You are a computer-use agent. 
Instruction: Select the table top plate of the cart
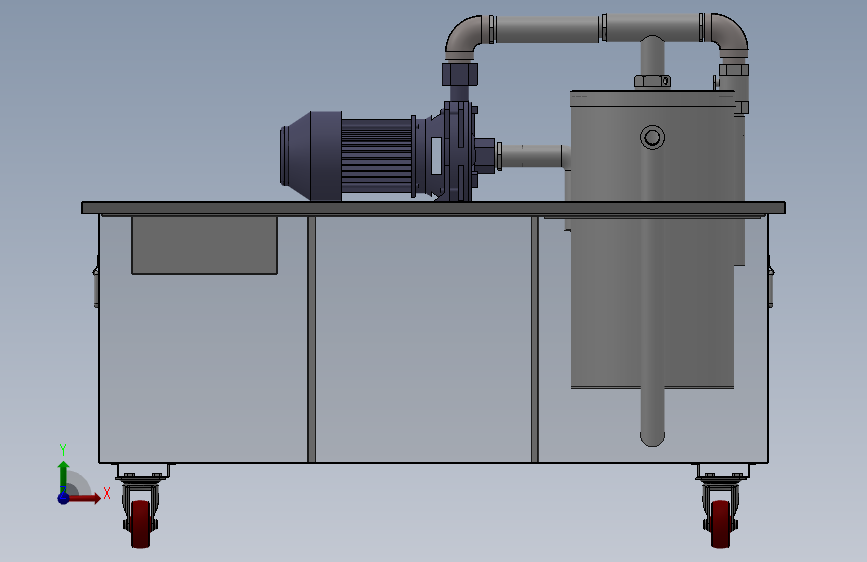point(434,207)
